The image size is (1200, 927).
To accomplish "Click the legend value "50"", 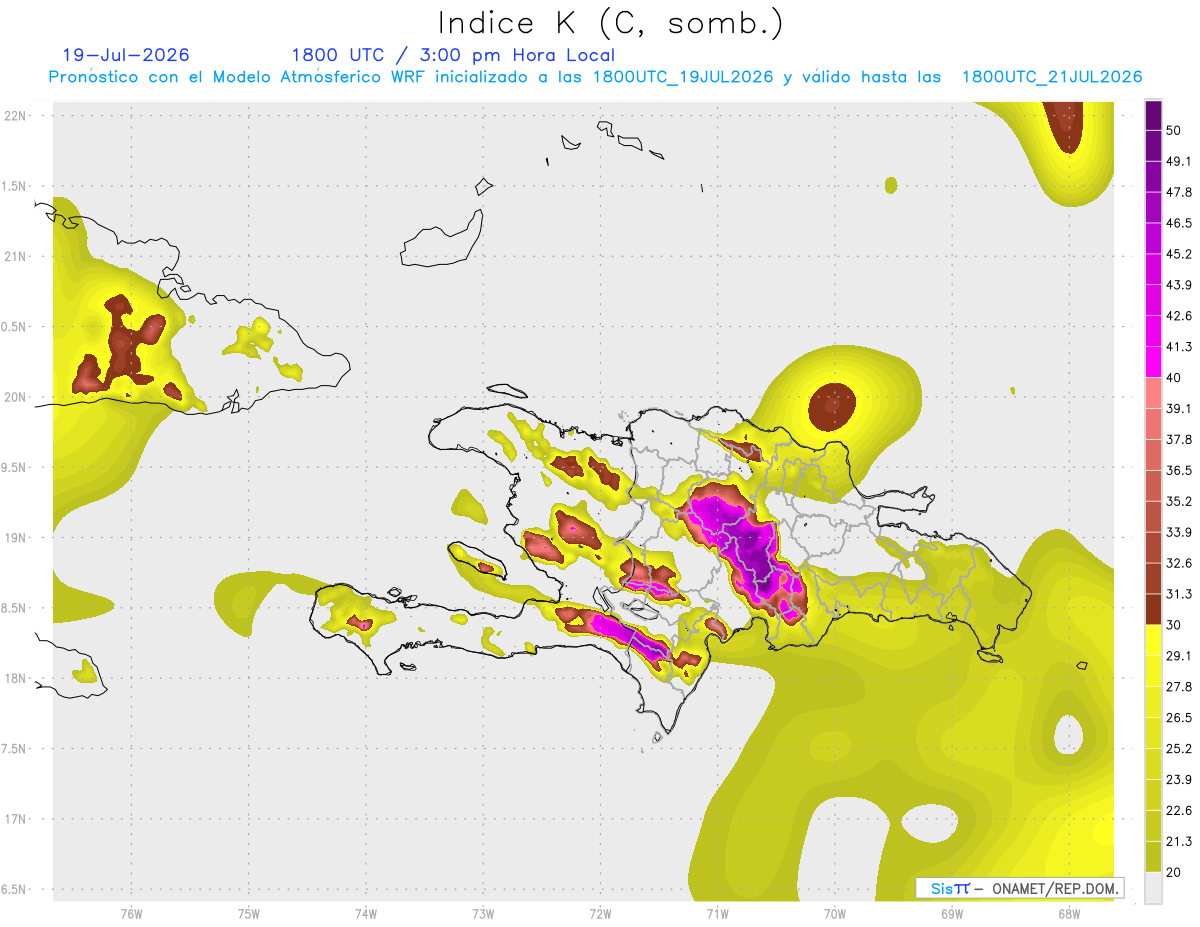I will 1174,130.
